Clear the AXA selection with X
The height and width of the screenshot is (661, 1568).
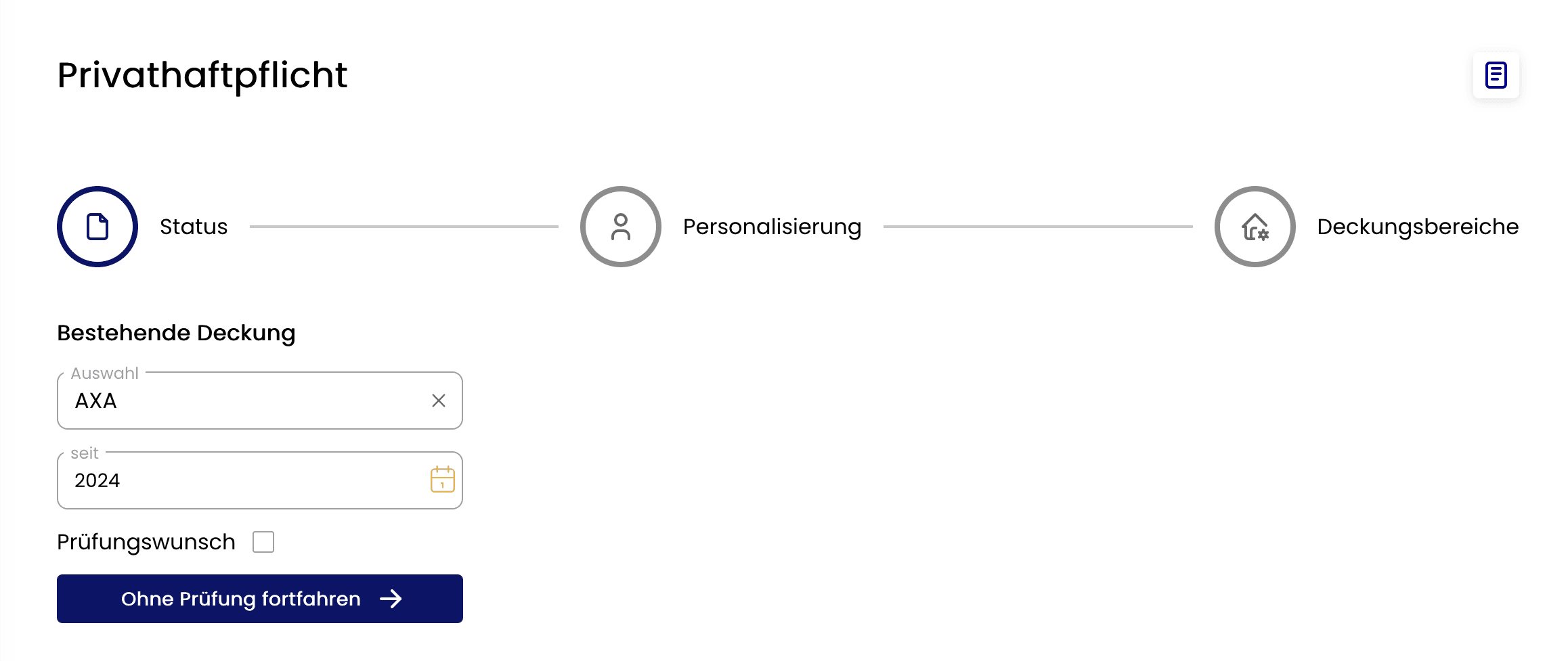(439, 401)
